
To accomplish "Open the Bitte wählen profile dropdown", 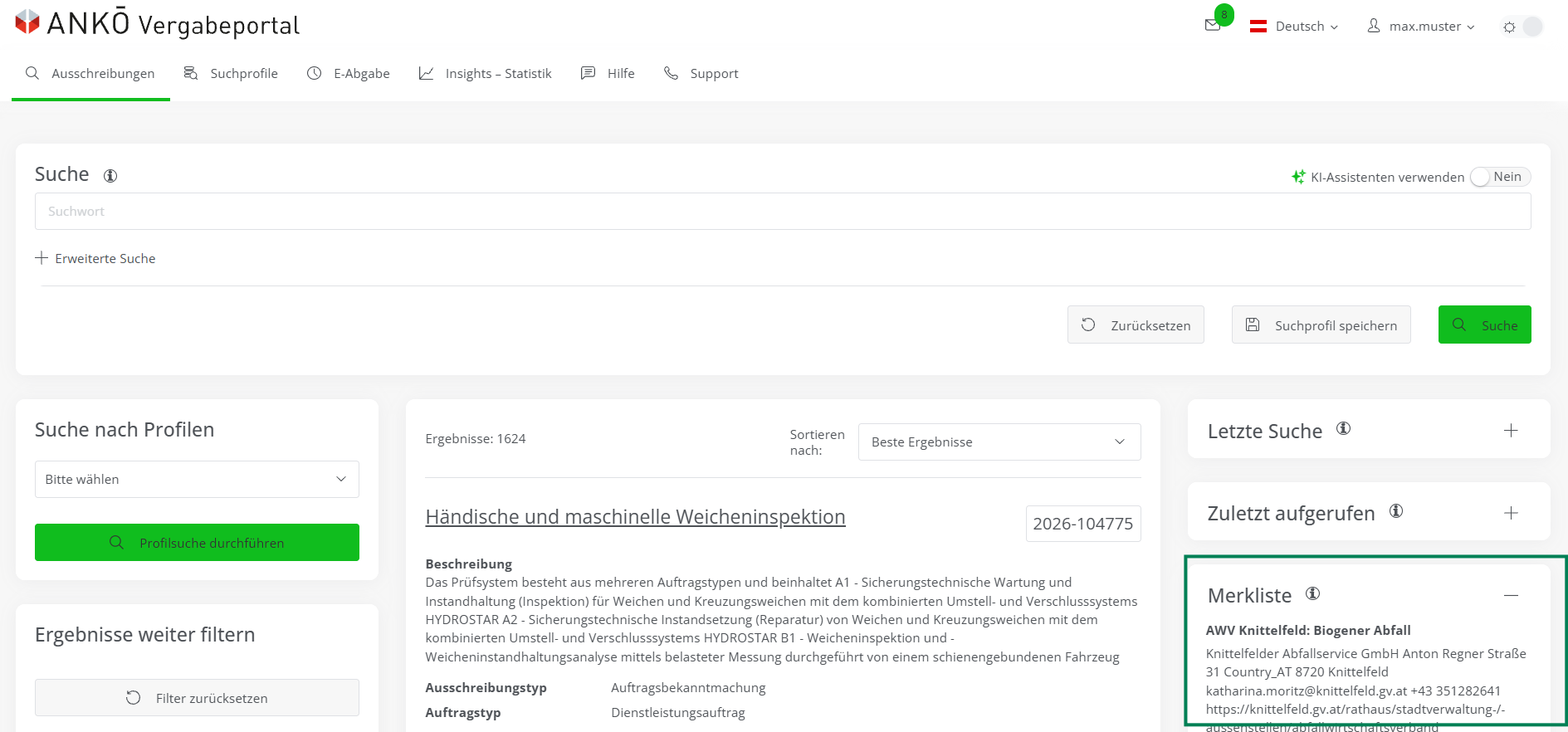I will (x=197, y=479).
